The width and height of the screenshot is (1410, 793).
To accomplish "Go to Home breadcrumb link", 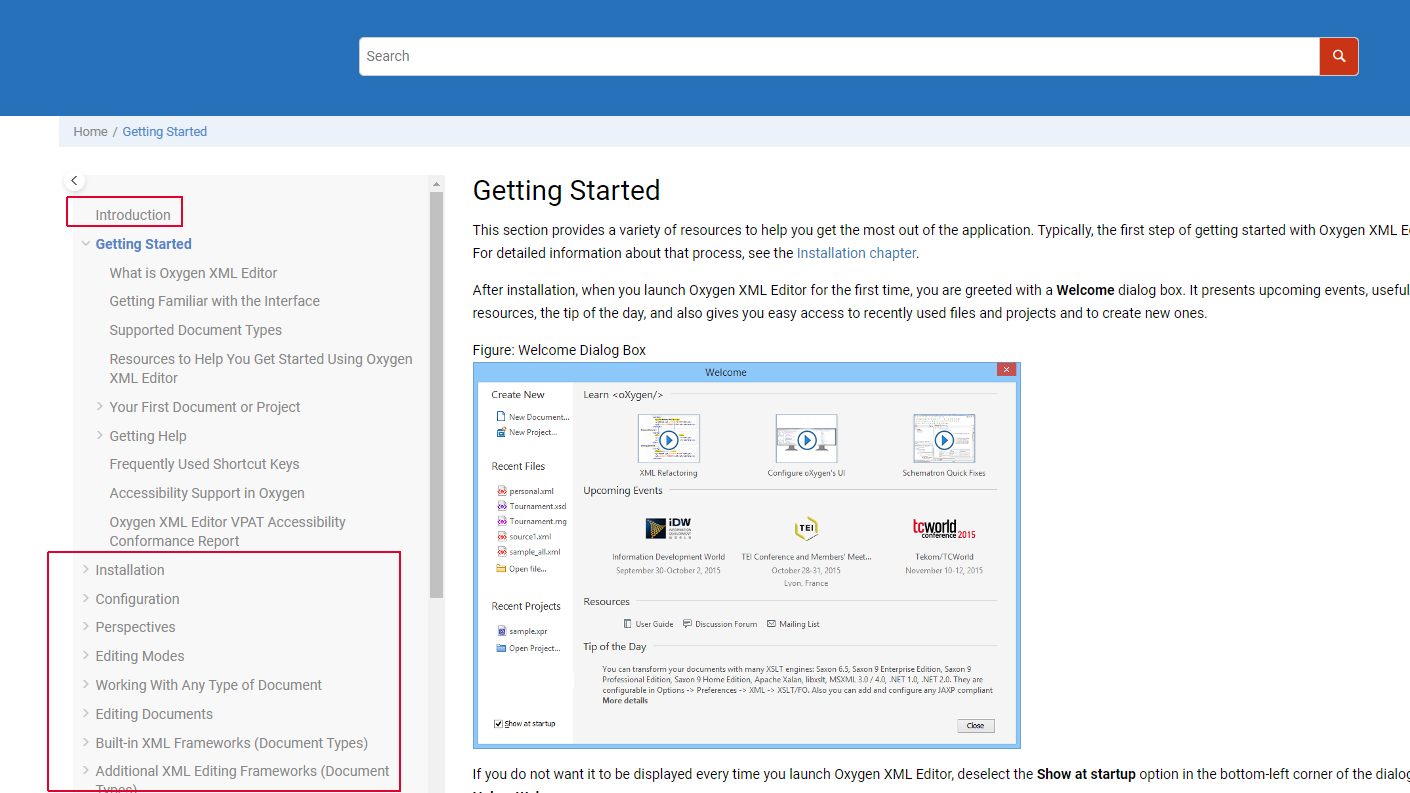I will click(90, 131).
